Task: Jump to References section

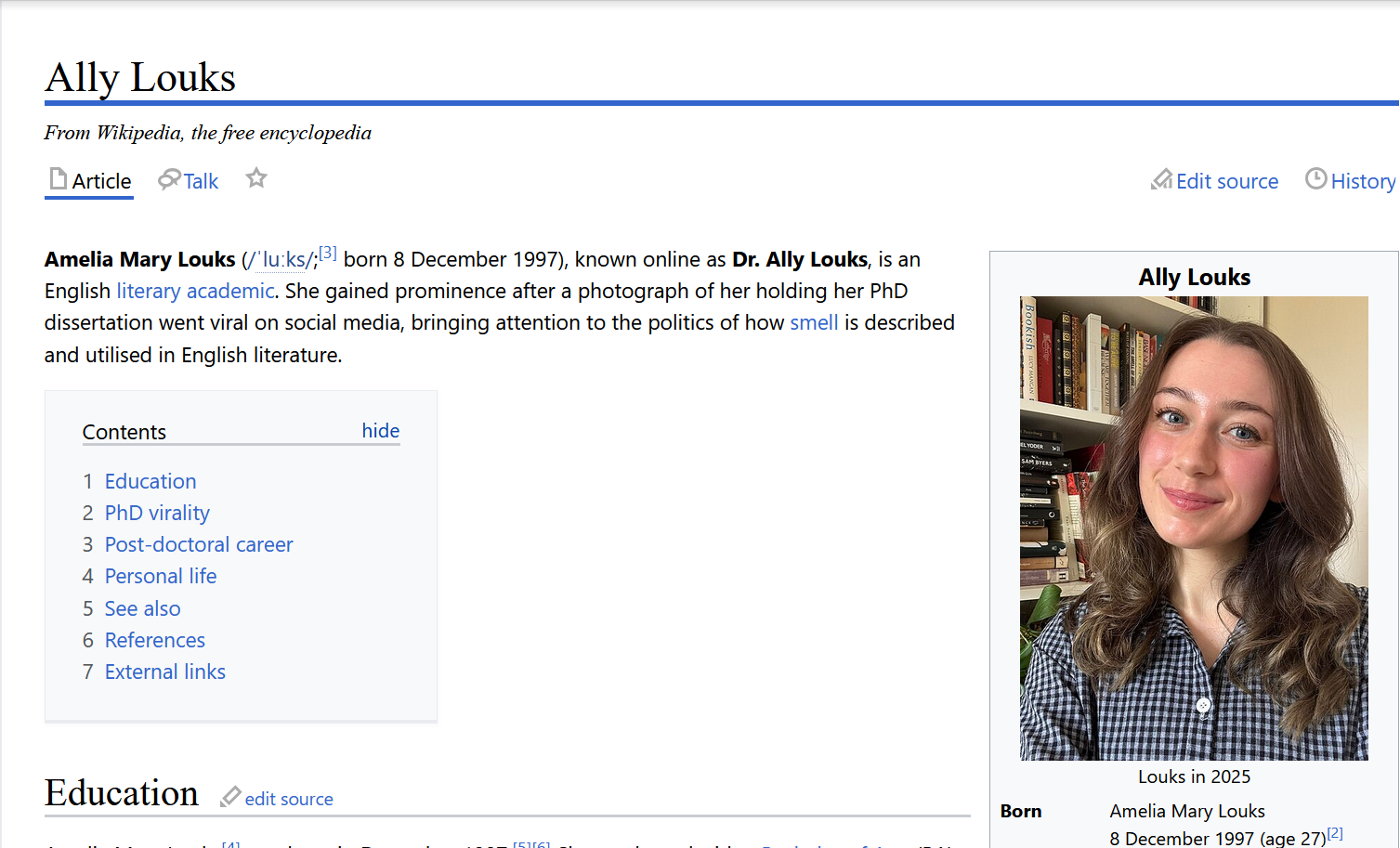Action: coord(154,640)
